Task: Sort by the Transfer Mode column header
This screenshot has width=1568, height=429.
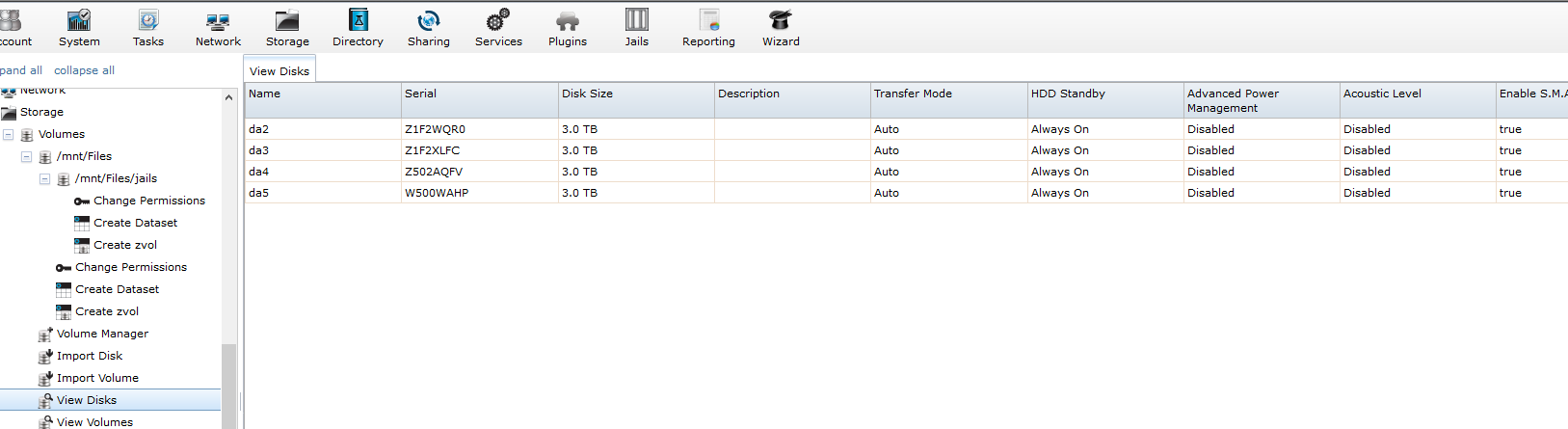Action: [x=949, y=100]
